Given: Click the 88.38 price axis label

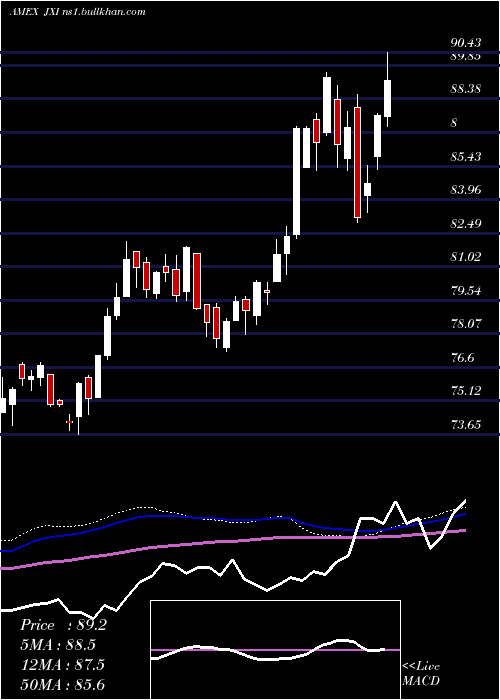Looking at the screenshot, I should tap(466, 89).
